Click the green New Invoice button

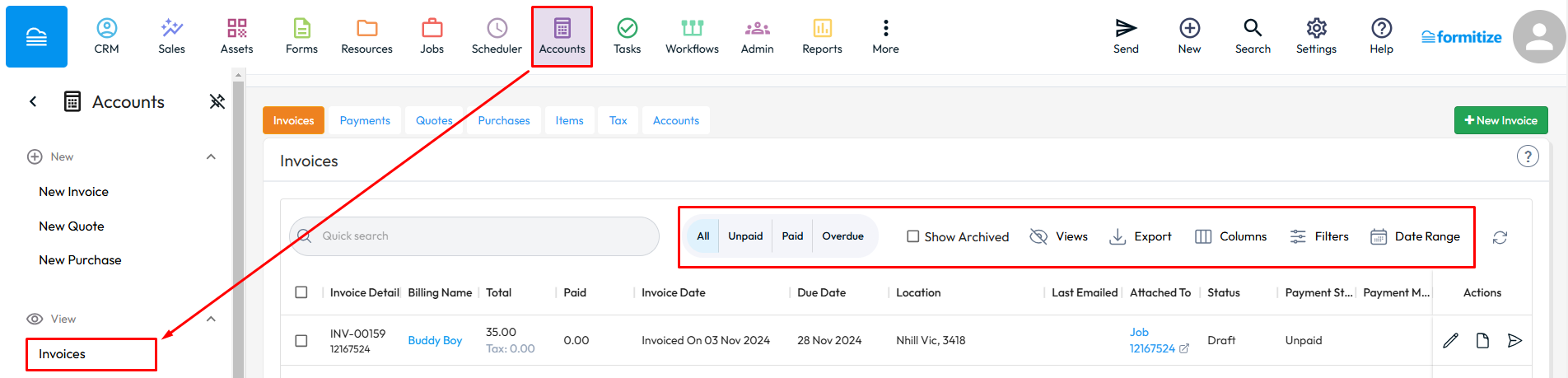coord(1500,120)
